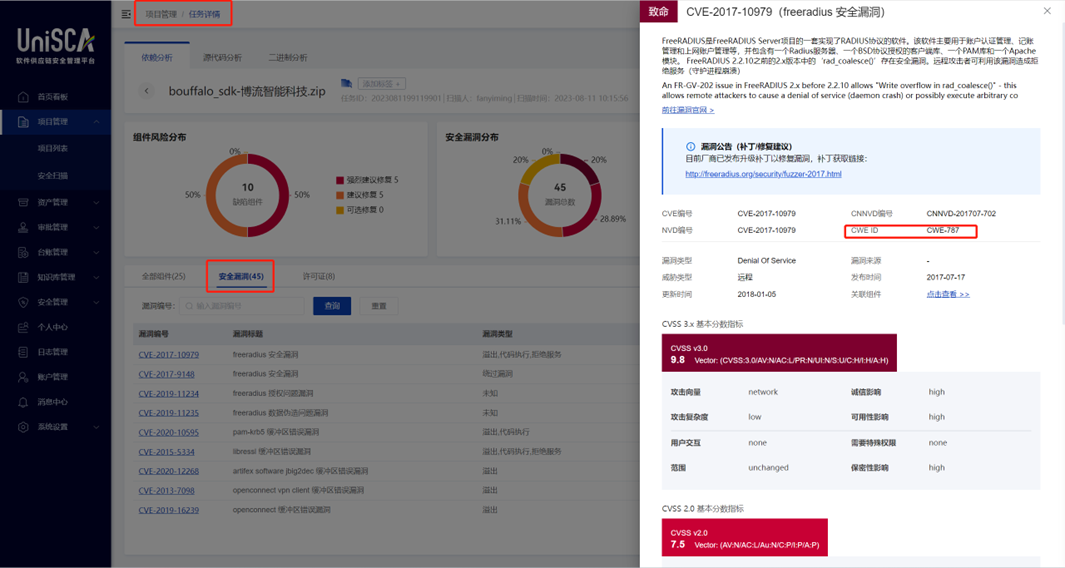Click the 消息中心 bell icon
This screenshot has height=568, width=1065.
click(23, 402)
